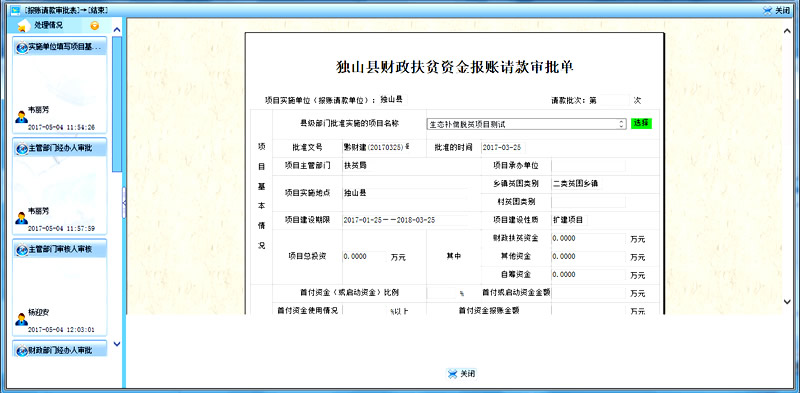Click the globe icon beside 主管部门审核人审核
This screenshot has width=800, height=393.
[22, 250]
